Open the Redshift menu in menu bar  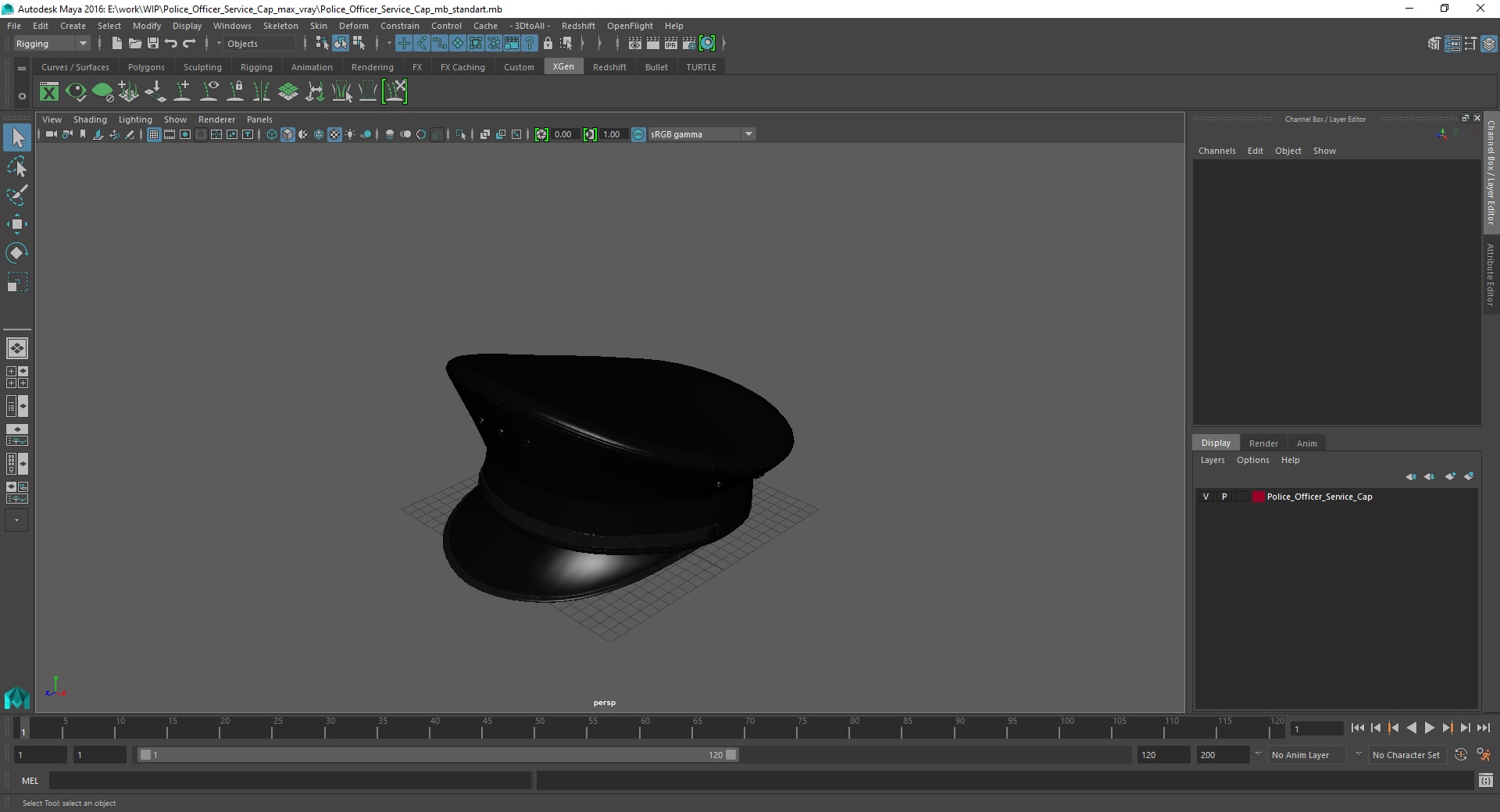(578, 26)
